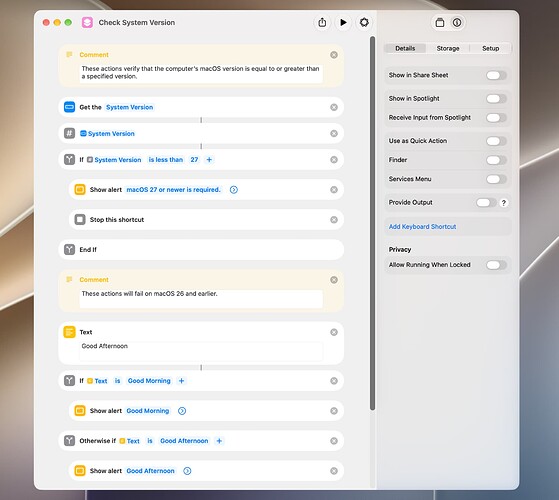
Task: Remove the If Text is Good Morning action
Action: click(334, 381)
